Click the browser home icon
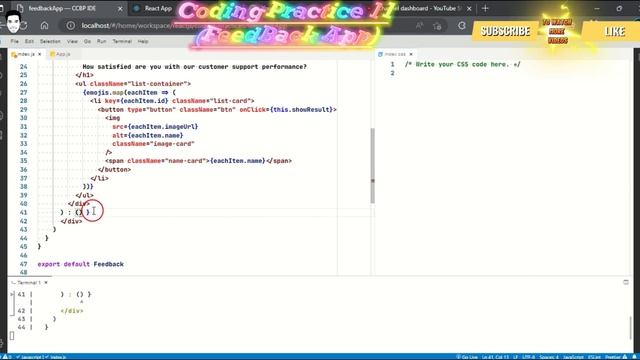This screenshot has height=360, width=640. 44,25
